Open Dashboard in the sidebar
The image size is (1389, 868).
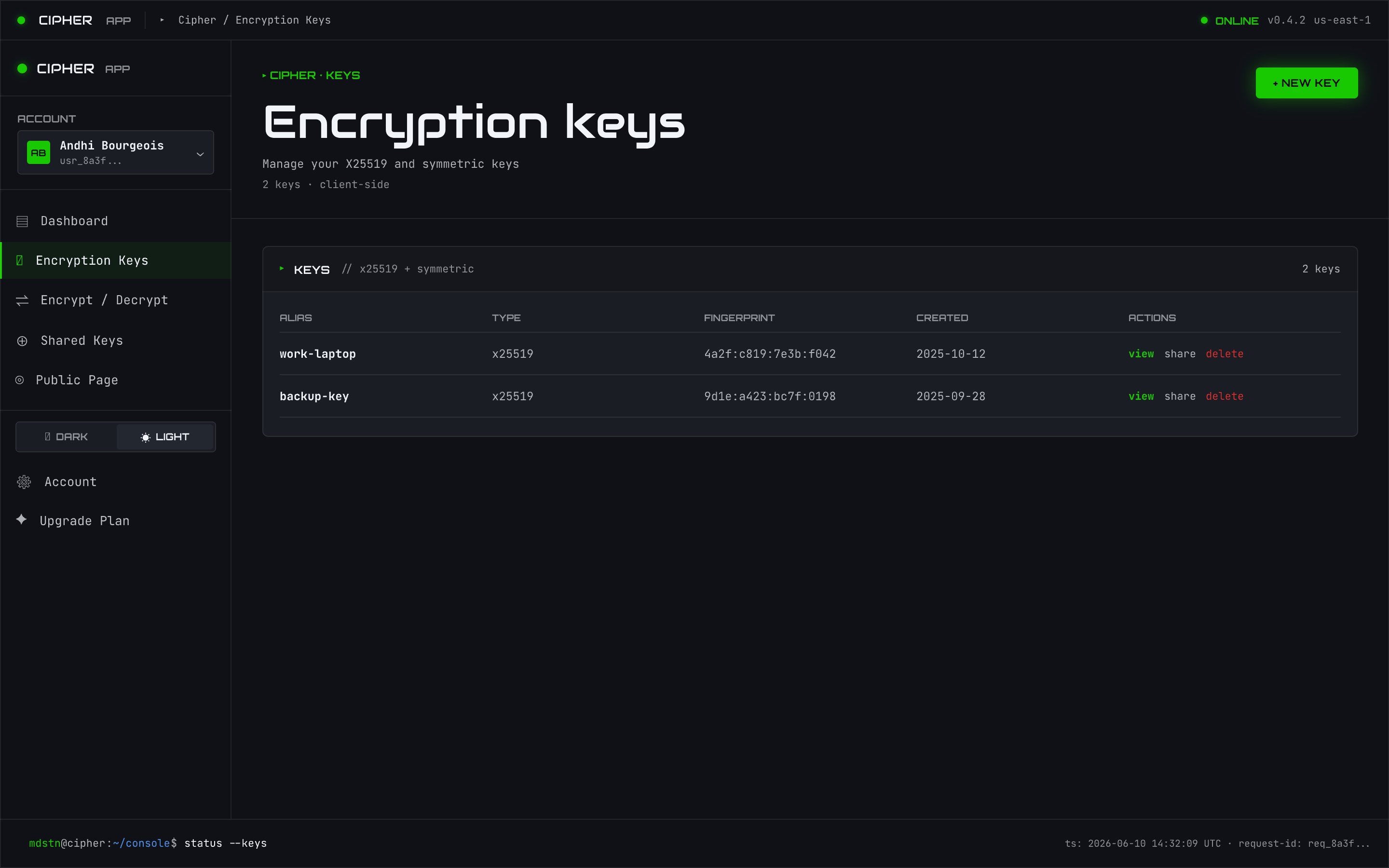coord(115,221)
